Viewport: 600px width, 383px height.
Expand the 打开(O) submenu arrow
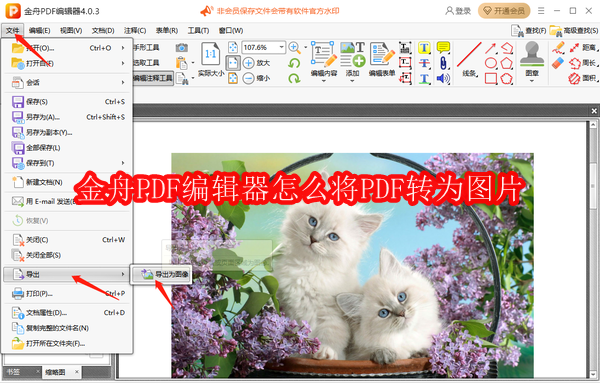coord(123,48)
